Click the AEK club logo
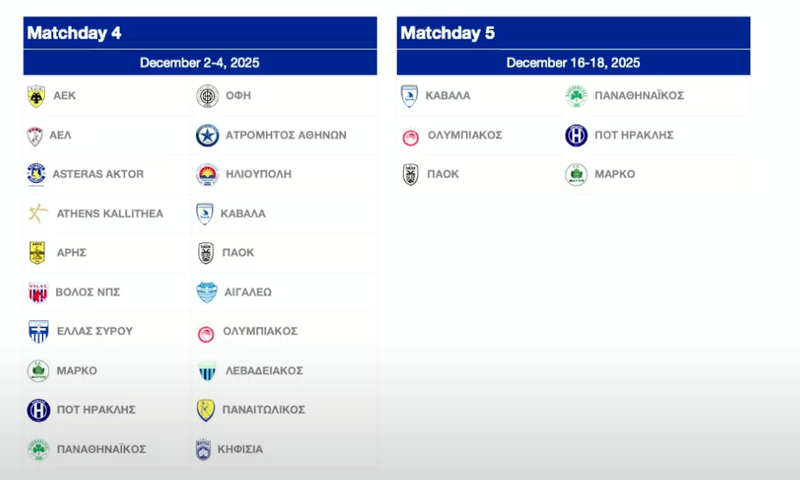Screen dimensions: 800x480 pyautogui.click(x=37, y=96)
